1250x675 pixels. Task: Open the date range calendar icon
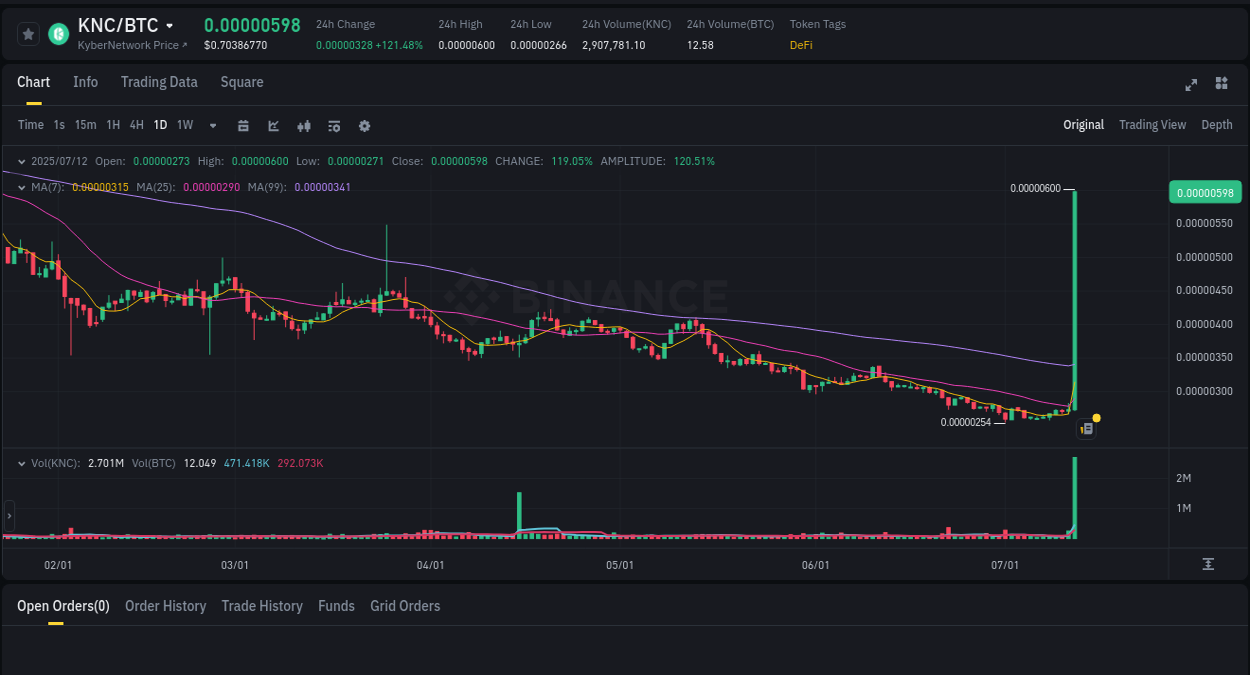[243, 125]
